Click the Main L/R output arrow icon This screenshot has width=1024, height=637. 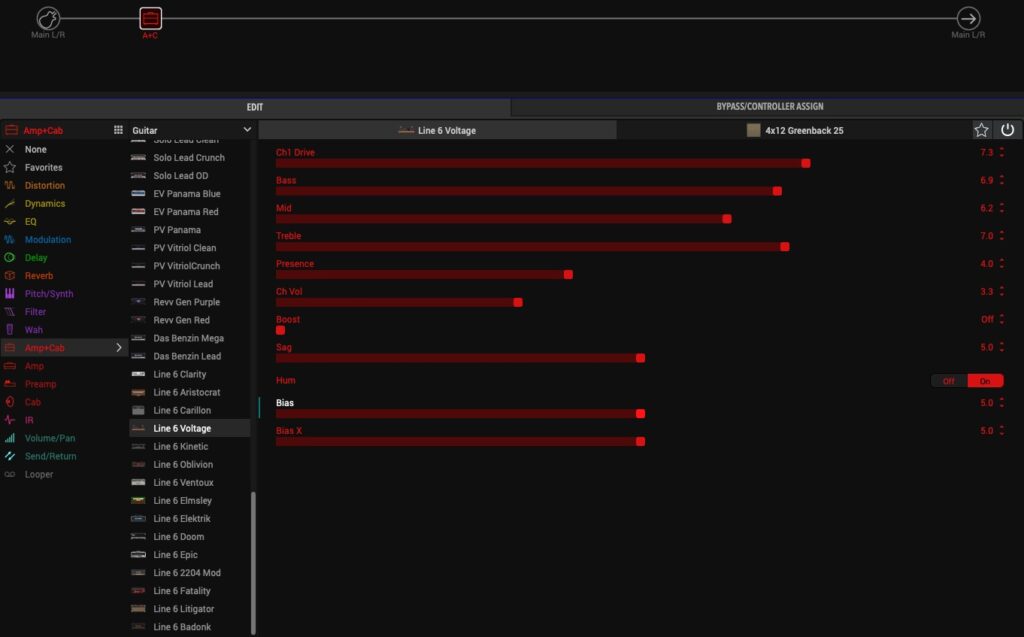(x=968, y=18)
